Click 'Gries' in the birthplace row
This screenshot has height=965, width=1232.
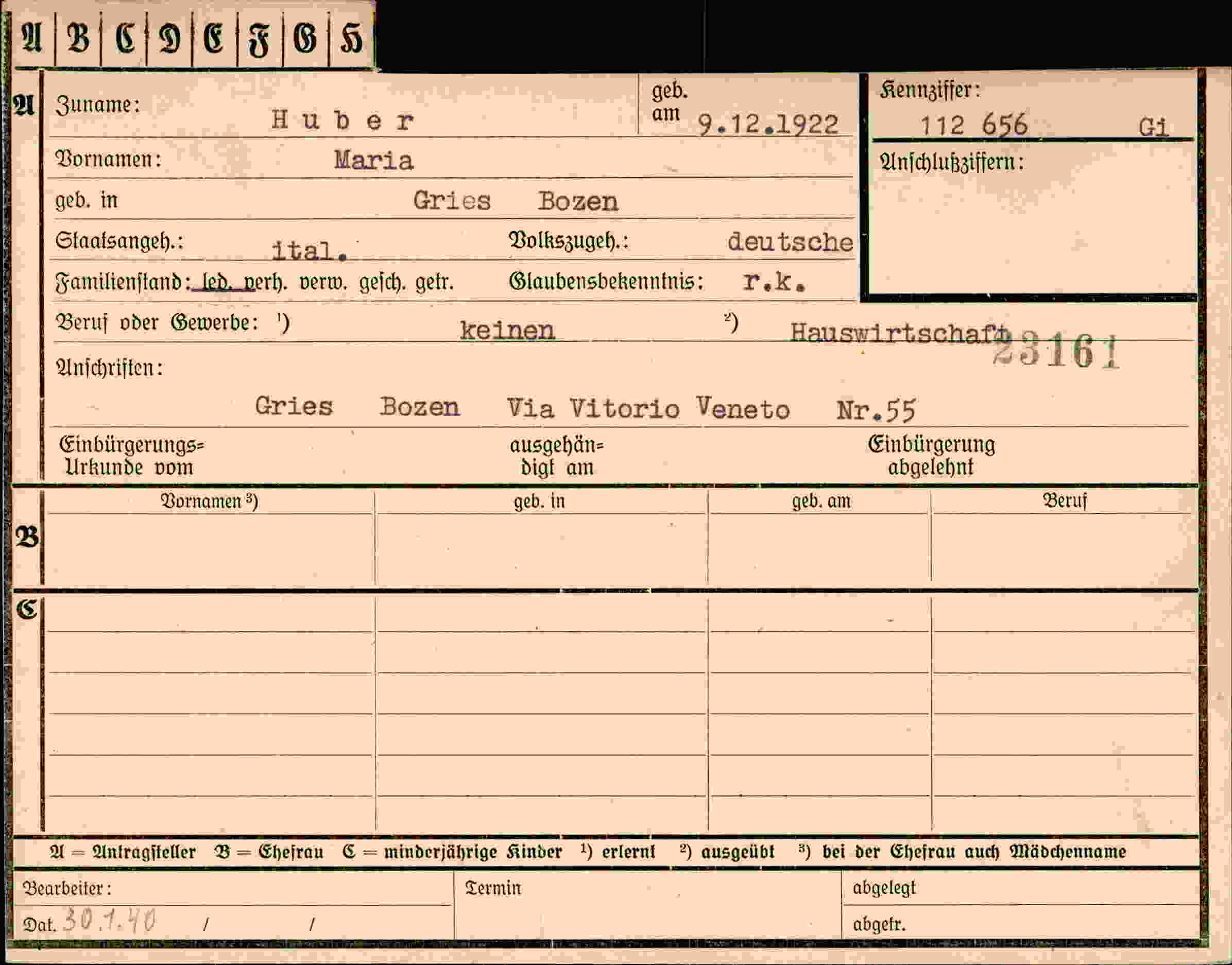(452, 201)
